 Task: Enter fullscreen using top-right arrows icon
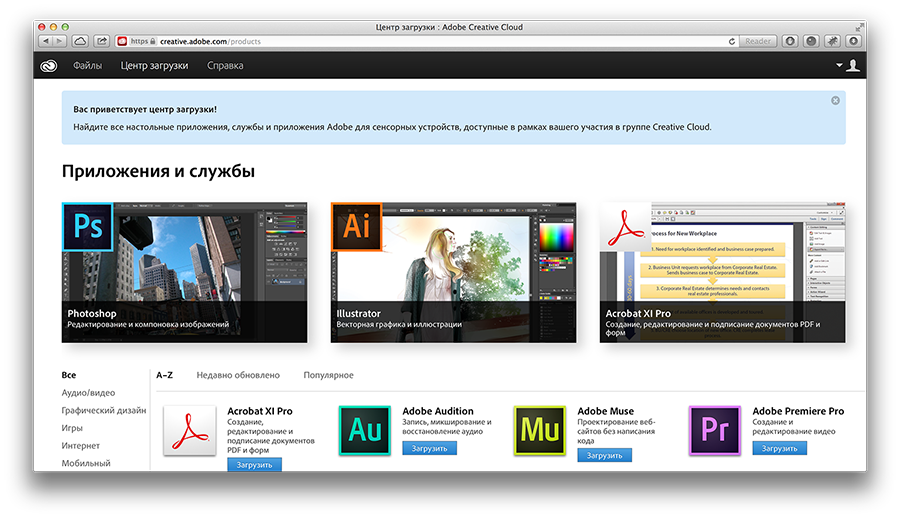coord(859,27)
